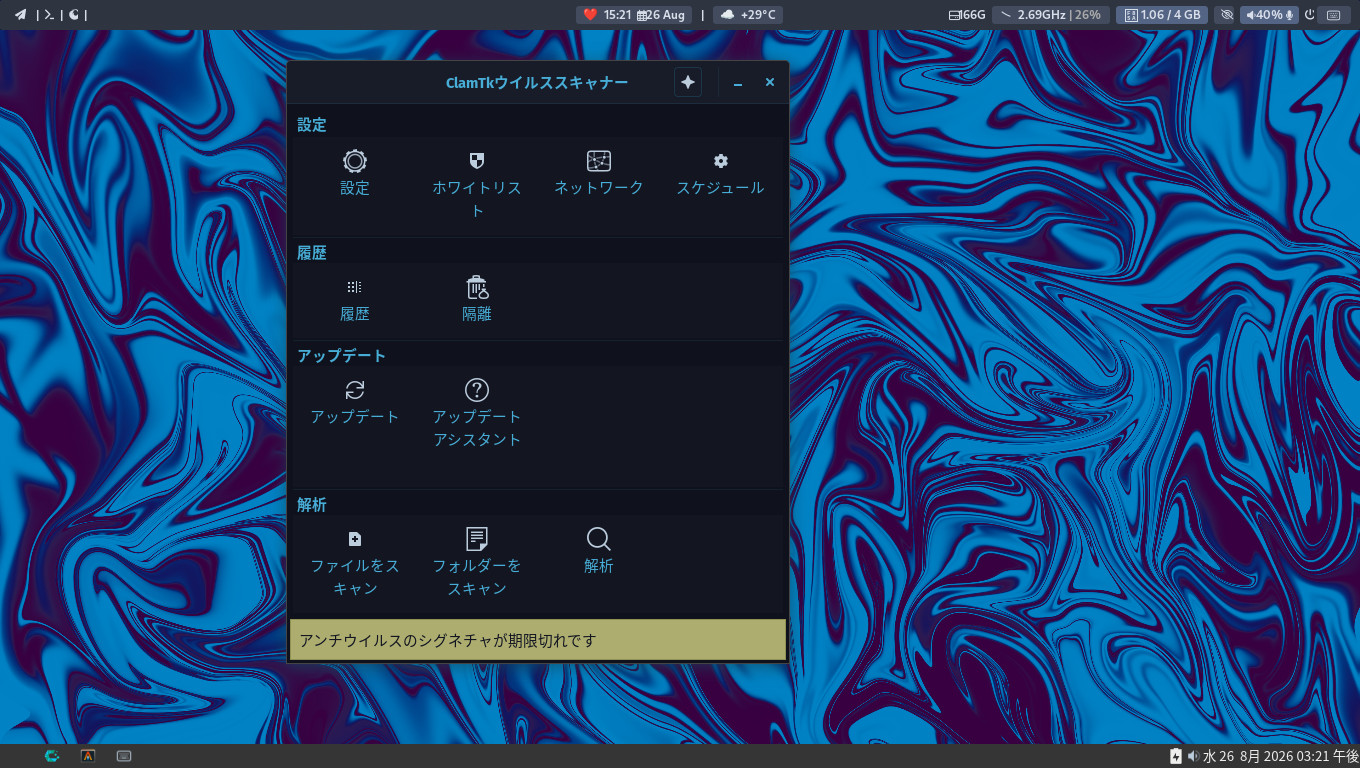1360x768 pixels.
Task: Click the sparkle header button in ClamTk
Action: (688, 83)
